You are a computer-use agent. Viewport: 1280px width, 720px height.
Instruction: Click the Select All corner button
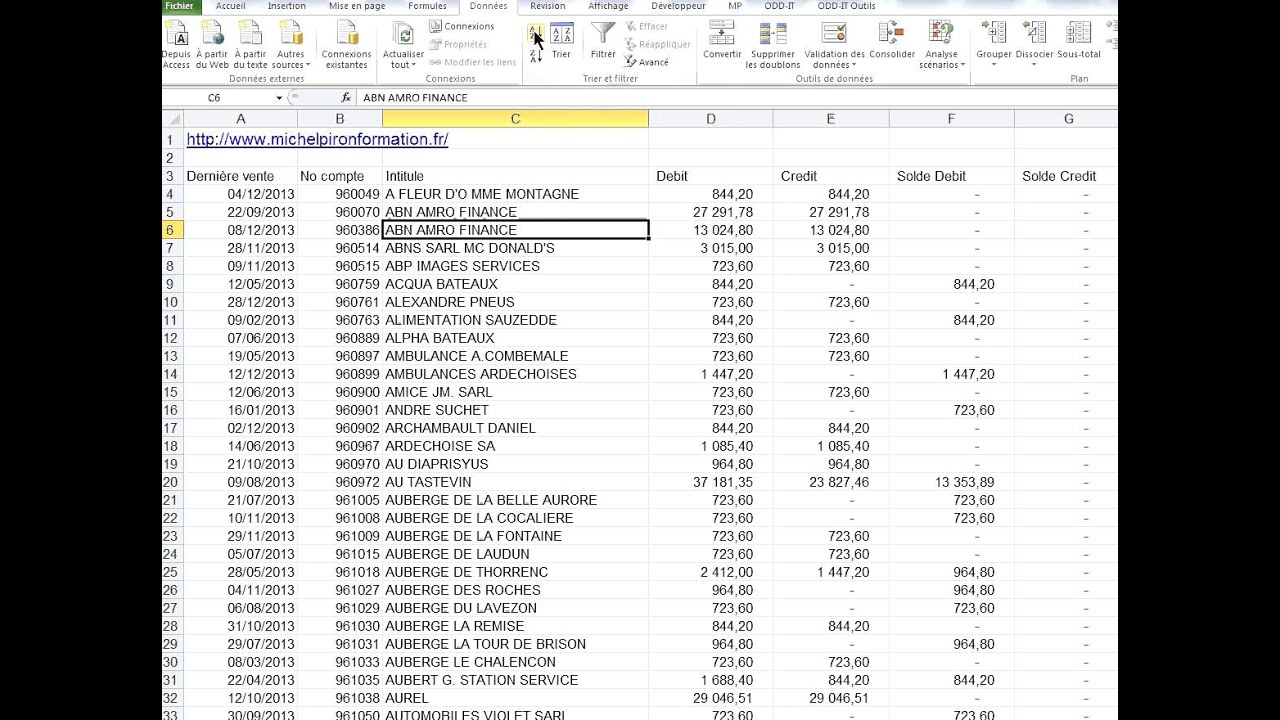(173, 119)
